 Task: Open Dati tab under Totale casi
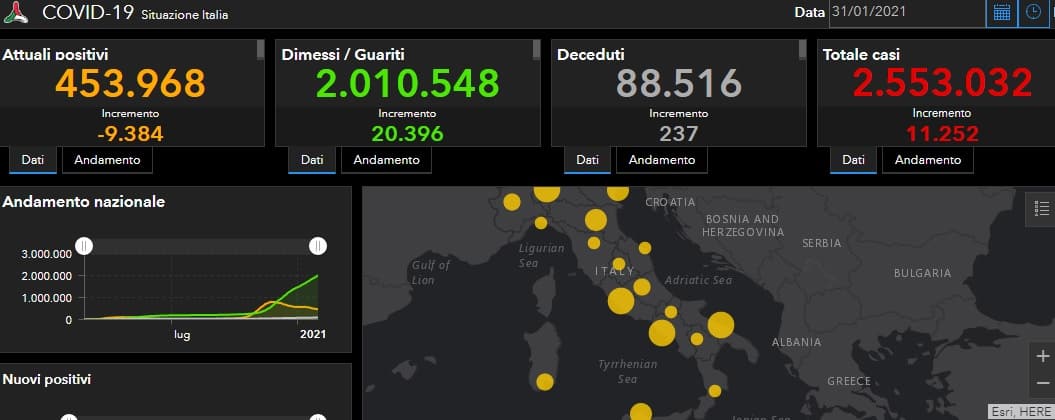(854, 160)
